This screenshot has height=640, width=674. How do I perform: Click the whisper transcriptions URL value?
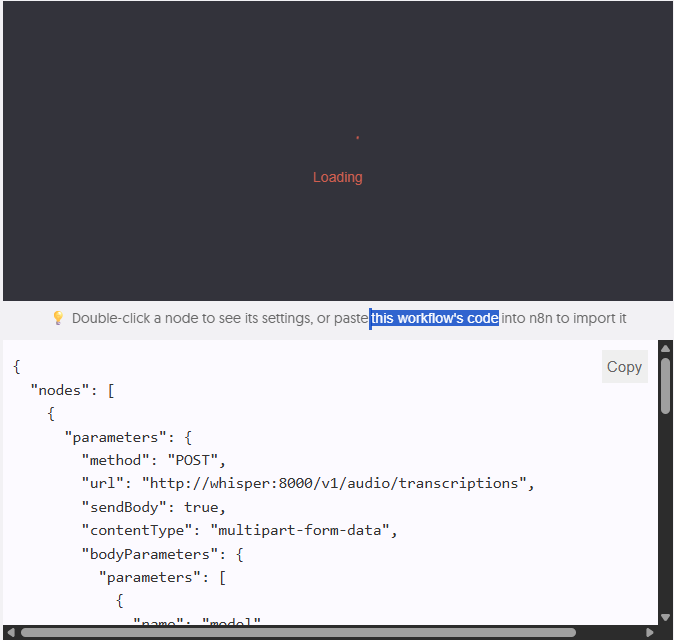334,484
